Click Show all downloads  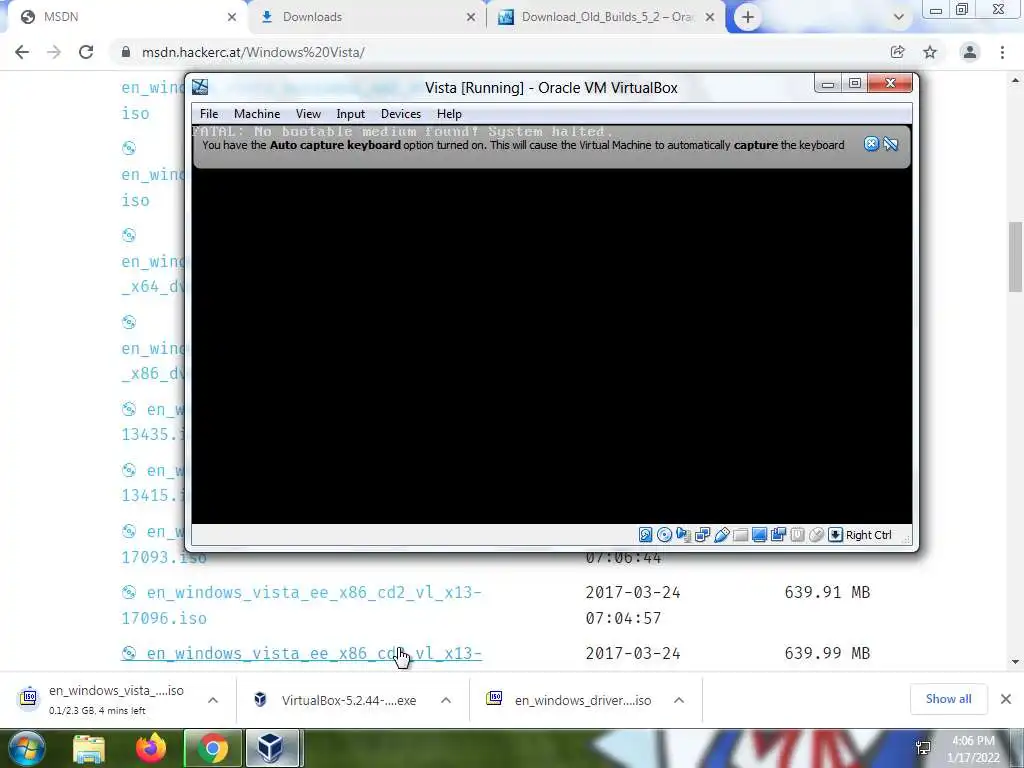(x=948, y=699)
